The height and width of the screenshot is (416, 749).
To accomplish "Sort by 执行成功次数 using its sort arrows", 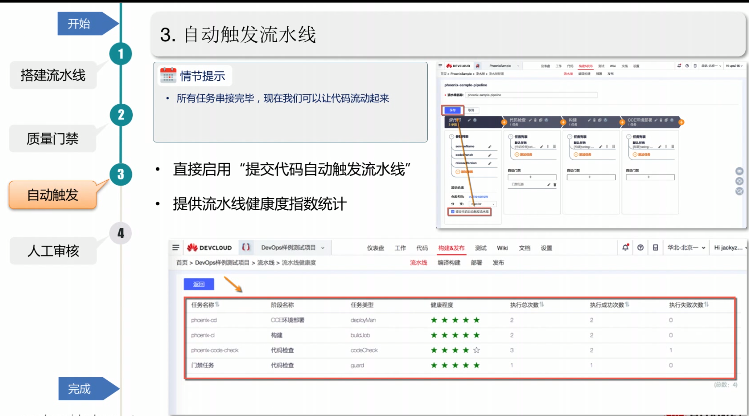I will 627,304.
